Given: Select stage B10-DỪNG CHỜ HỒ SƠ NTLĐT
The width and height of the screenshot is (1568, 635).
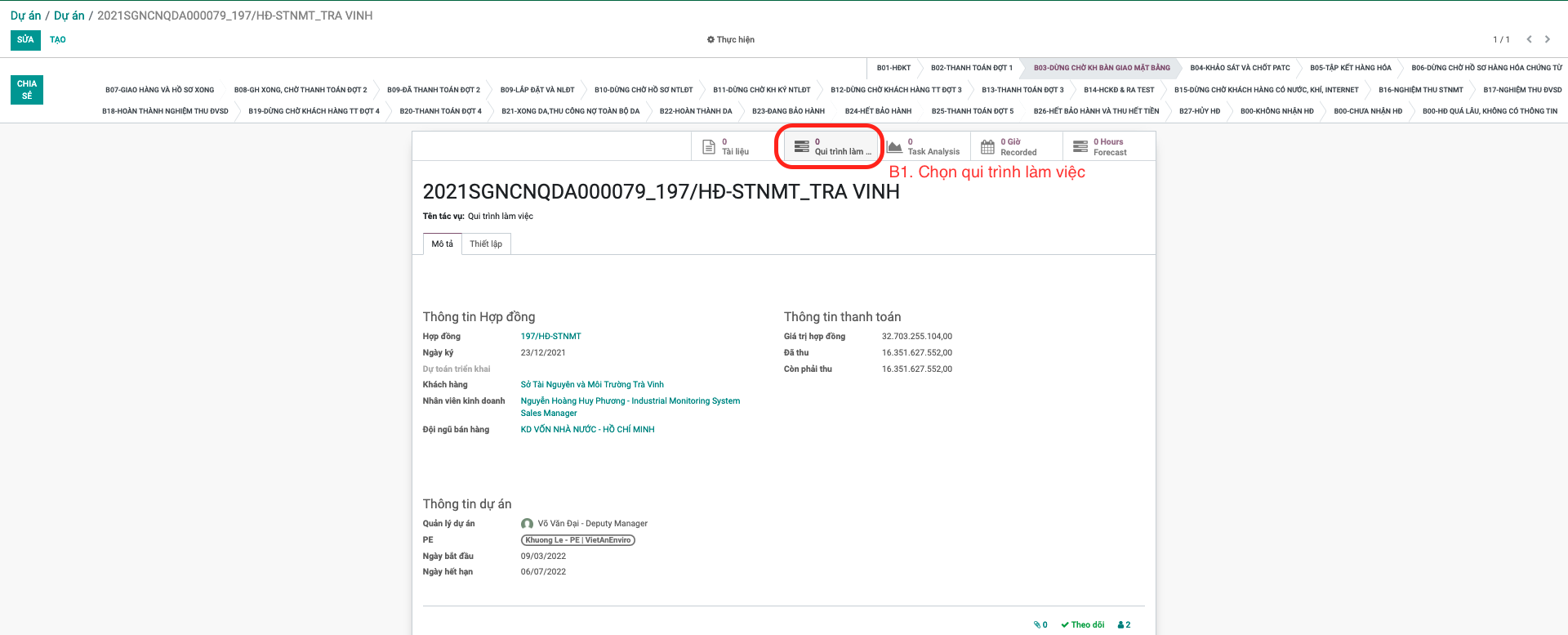Looking at the screenshot, I should [644, 90].
